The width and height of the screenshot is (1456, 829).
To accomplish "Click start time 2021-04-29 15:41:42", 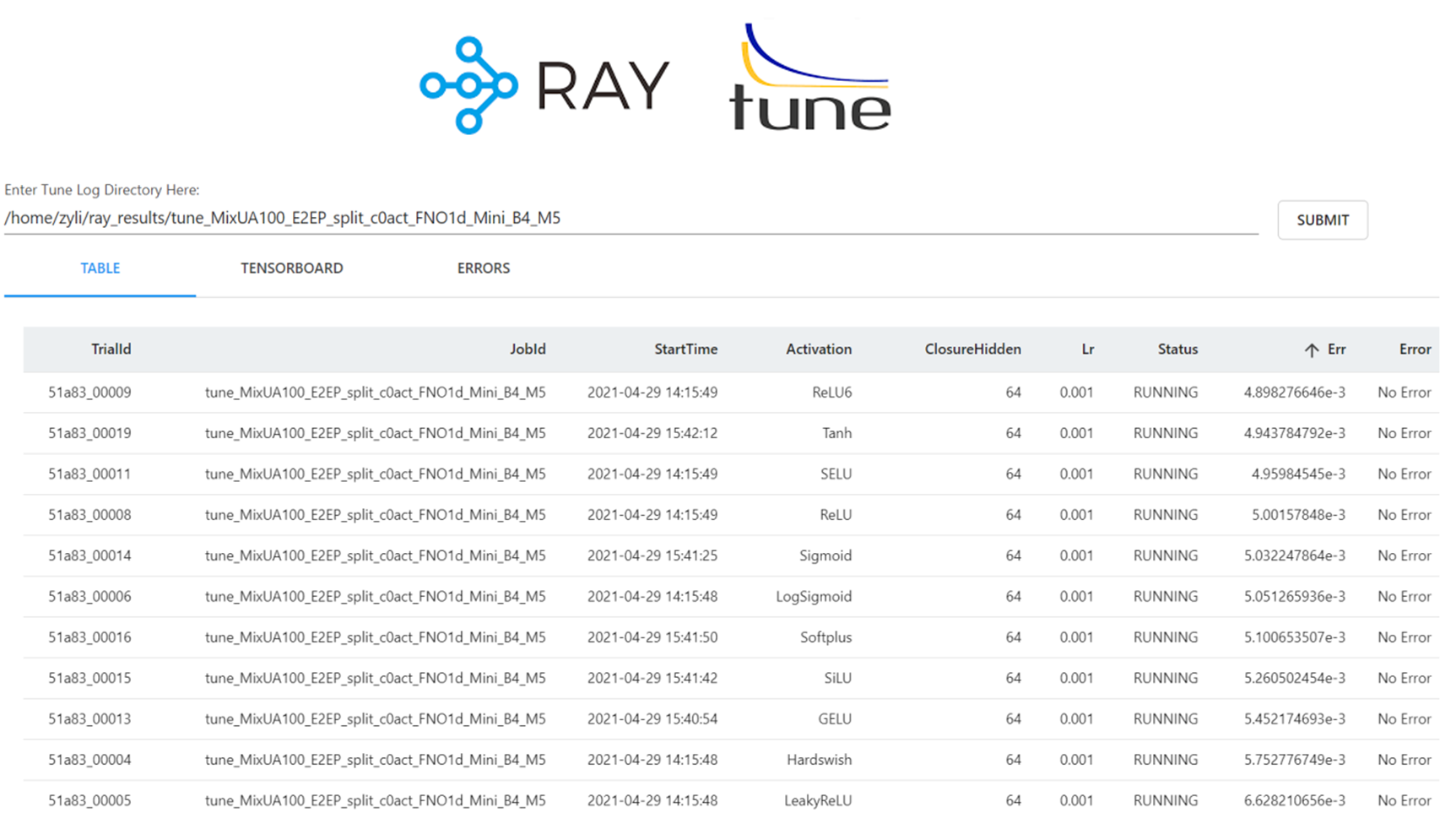I will (652, 678).
